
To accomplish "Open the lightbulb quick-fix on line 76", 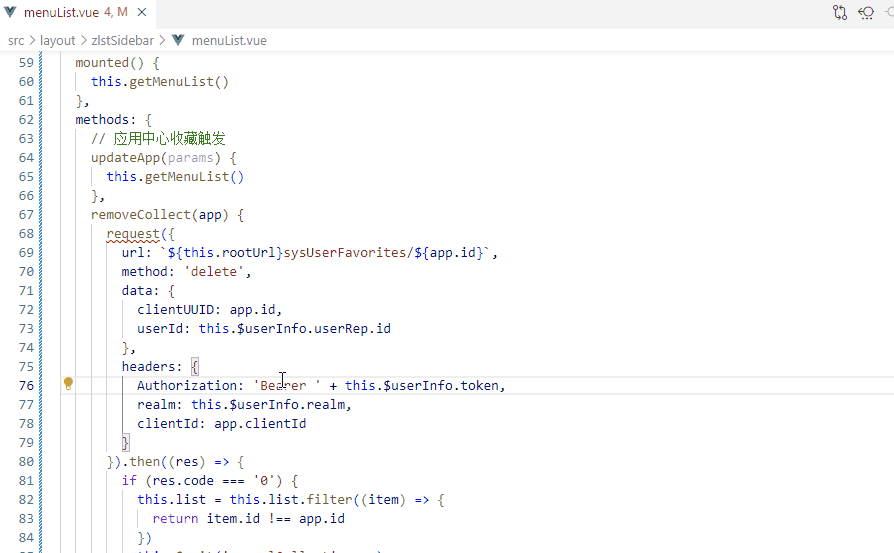I will [68, 384].
